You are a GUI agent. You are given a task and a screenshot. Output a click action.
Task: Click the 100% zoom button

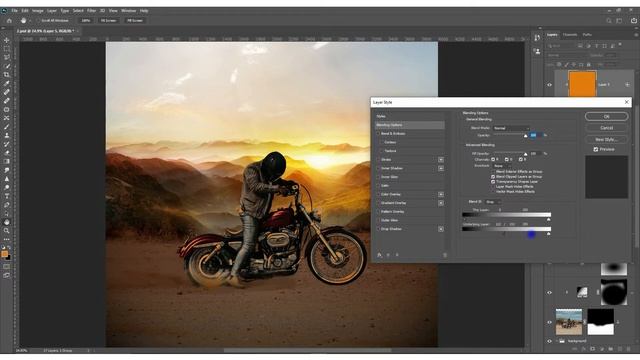[85, 20]
